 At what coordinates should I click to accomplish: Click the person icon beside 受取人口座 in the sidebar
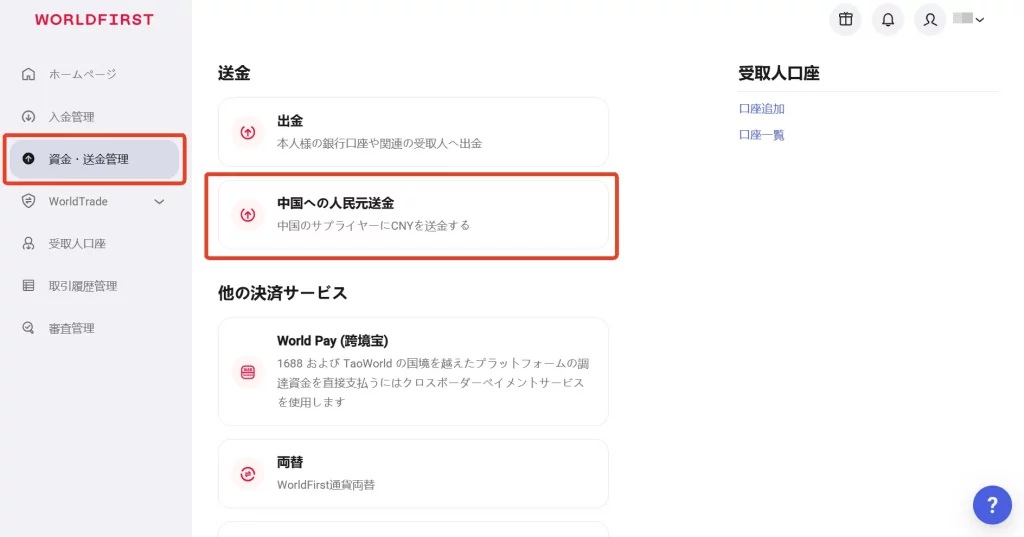[x=28, y=244]
